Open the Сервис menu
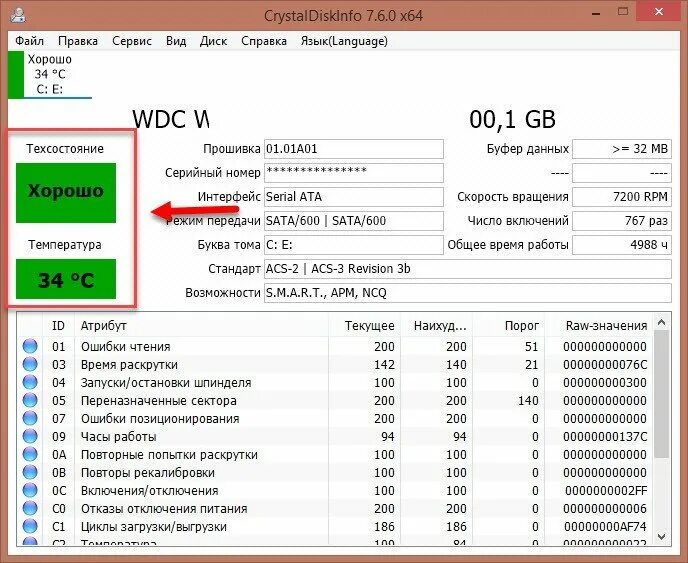688x563 pixels. 132,41
